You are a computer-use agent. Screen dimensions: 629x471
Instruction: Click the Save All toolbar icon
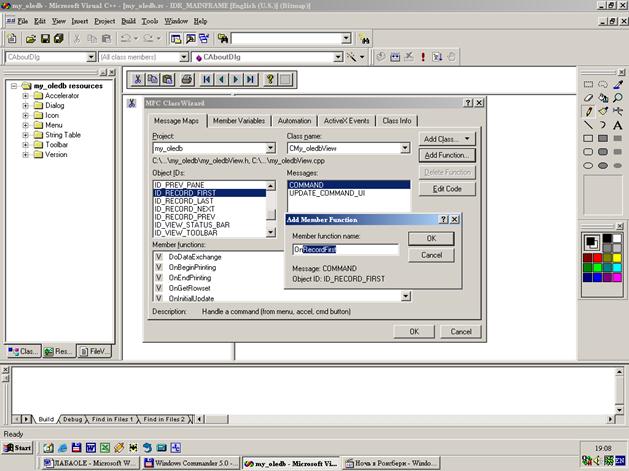(x=59, y=39)
